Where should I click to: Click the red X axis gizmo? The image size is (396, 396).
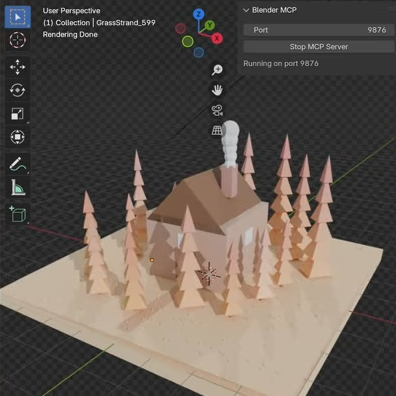tap(217, 38)
